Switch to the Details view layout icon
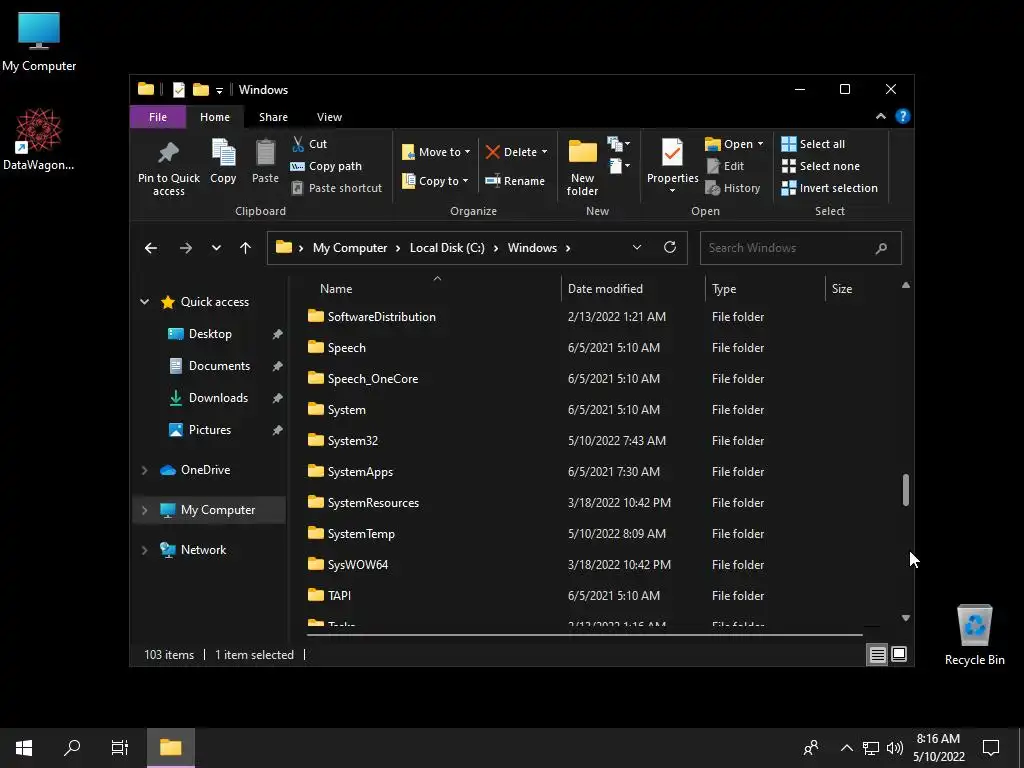The image size is (1024, 768). click(878, 654)
